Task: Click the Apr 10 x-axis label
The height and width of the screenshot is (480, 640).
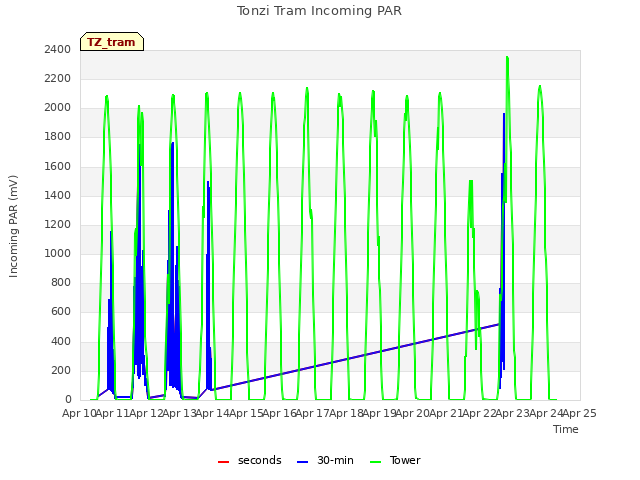Action: click(x=79, y=414)
